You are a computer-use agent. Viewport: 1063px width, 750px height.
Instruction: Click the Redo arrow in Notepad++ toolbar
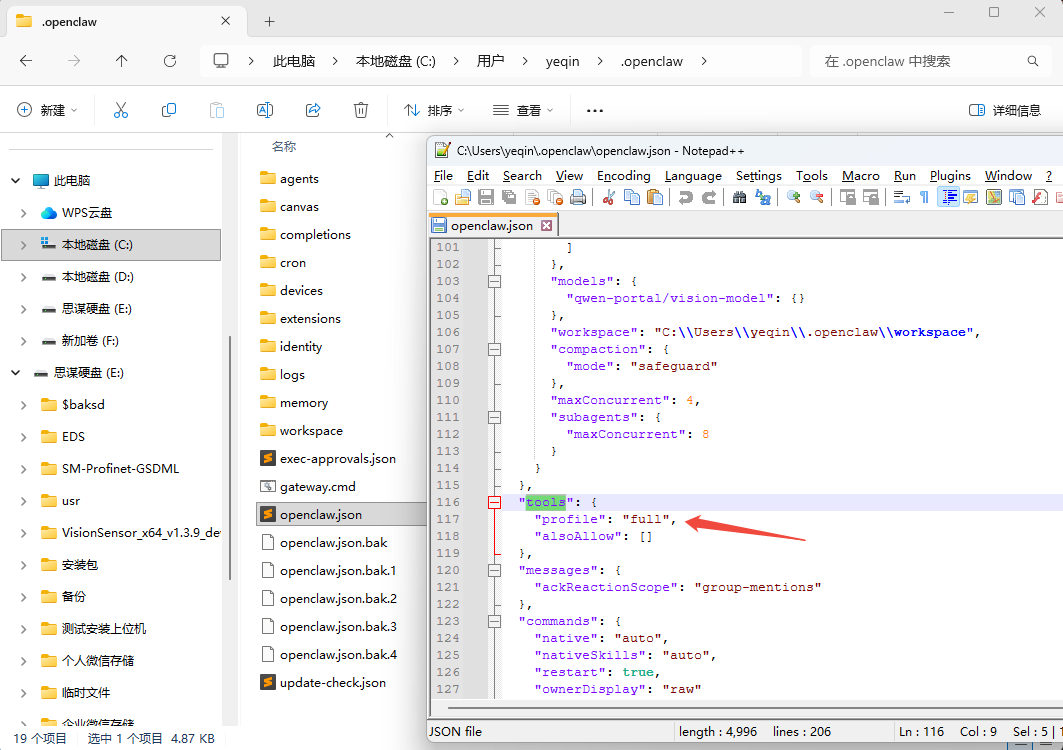click(x=708, y=197)
